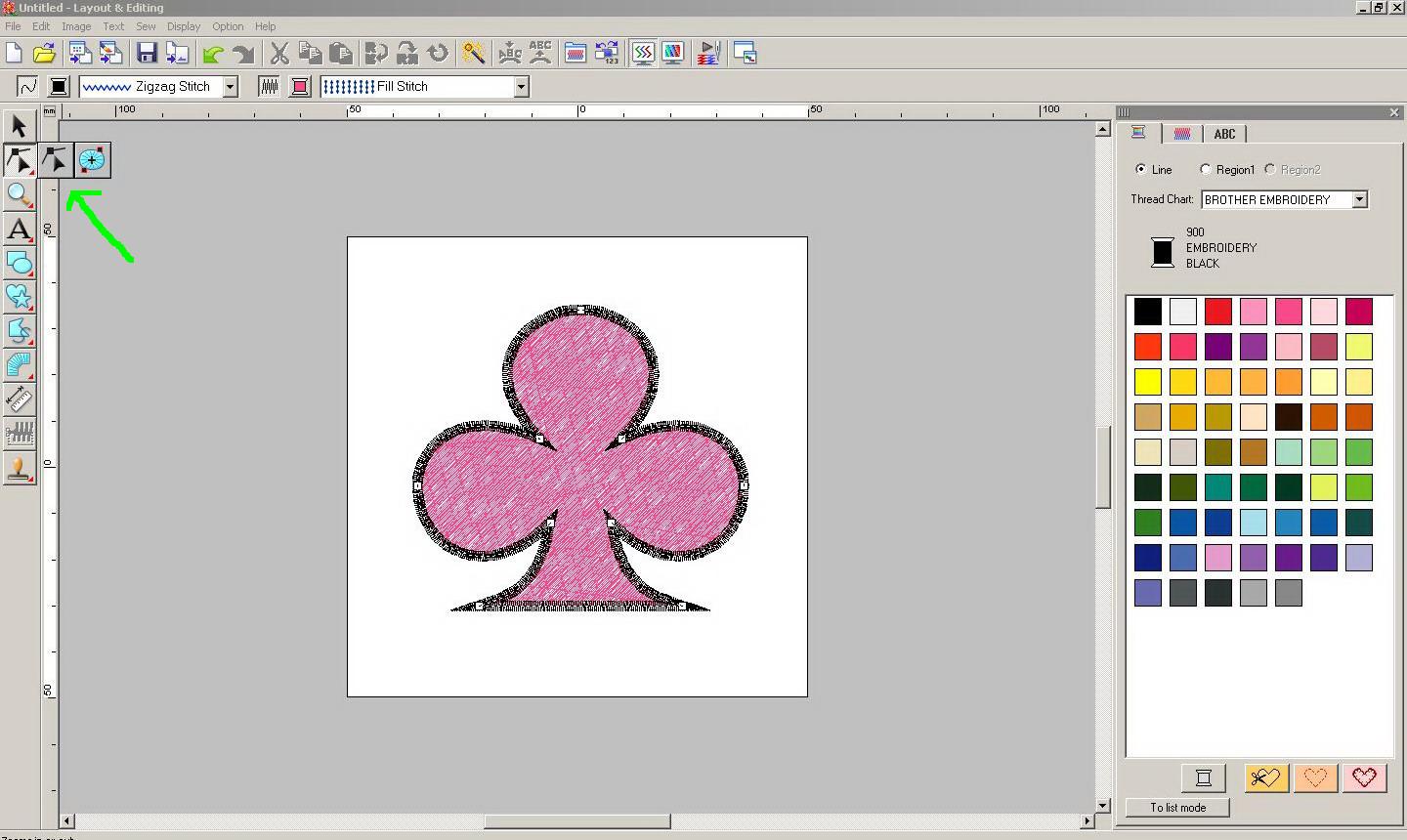Choose the Edit Point flyout tool
This screenshot has height=840, width=1407.
tap(56, 160)
